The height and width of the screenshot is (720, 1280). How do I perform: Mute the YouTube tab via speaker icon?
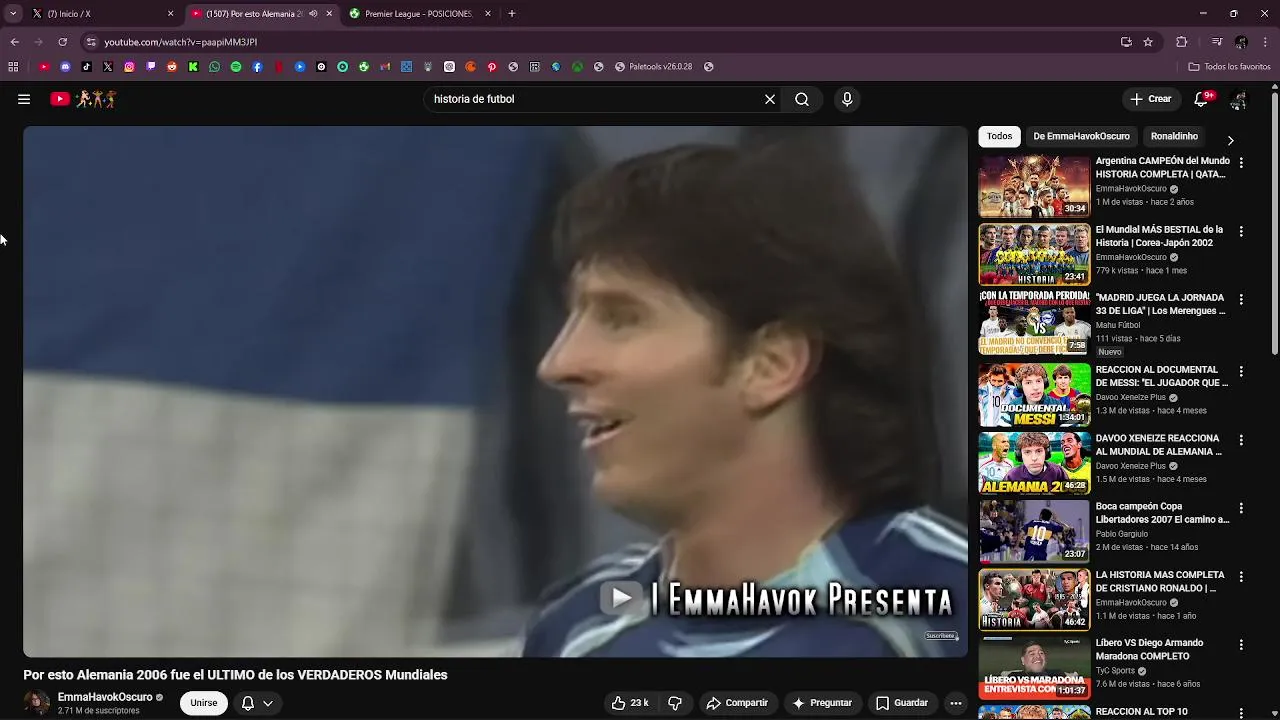(314, 14)
